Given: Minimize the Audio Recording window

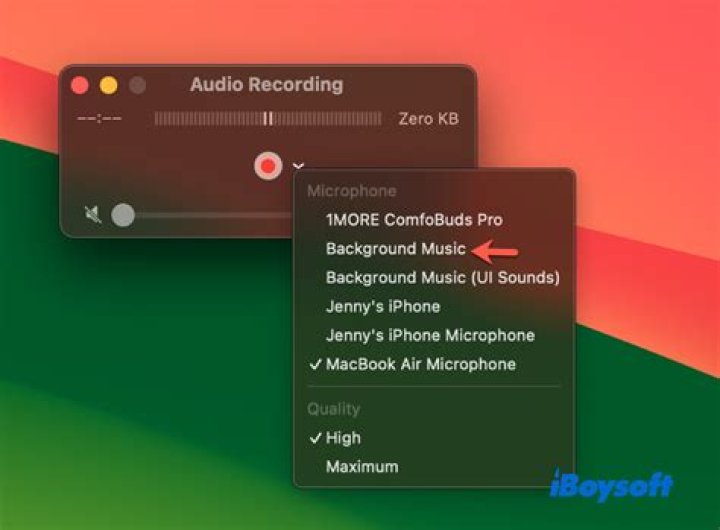Looking at the screenshot, I should [109, 85].
